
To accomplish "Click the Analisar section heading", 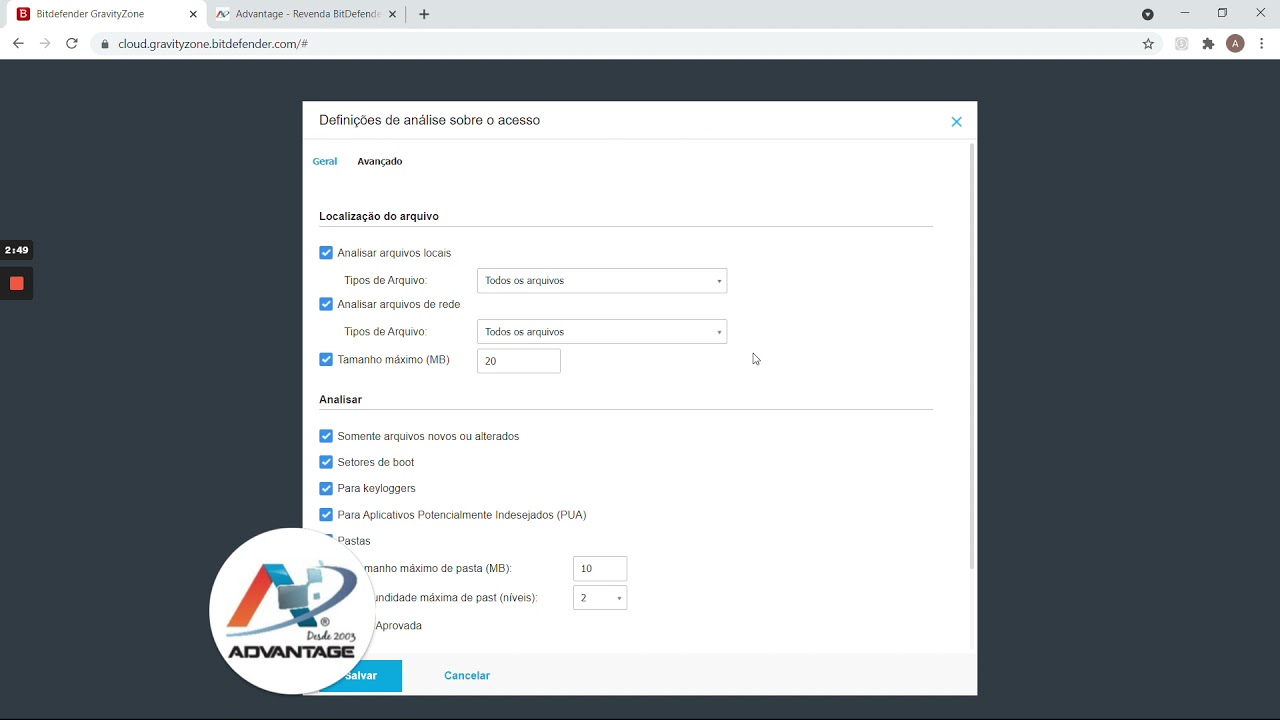I will [x=341, y=399].
